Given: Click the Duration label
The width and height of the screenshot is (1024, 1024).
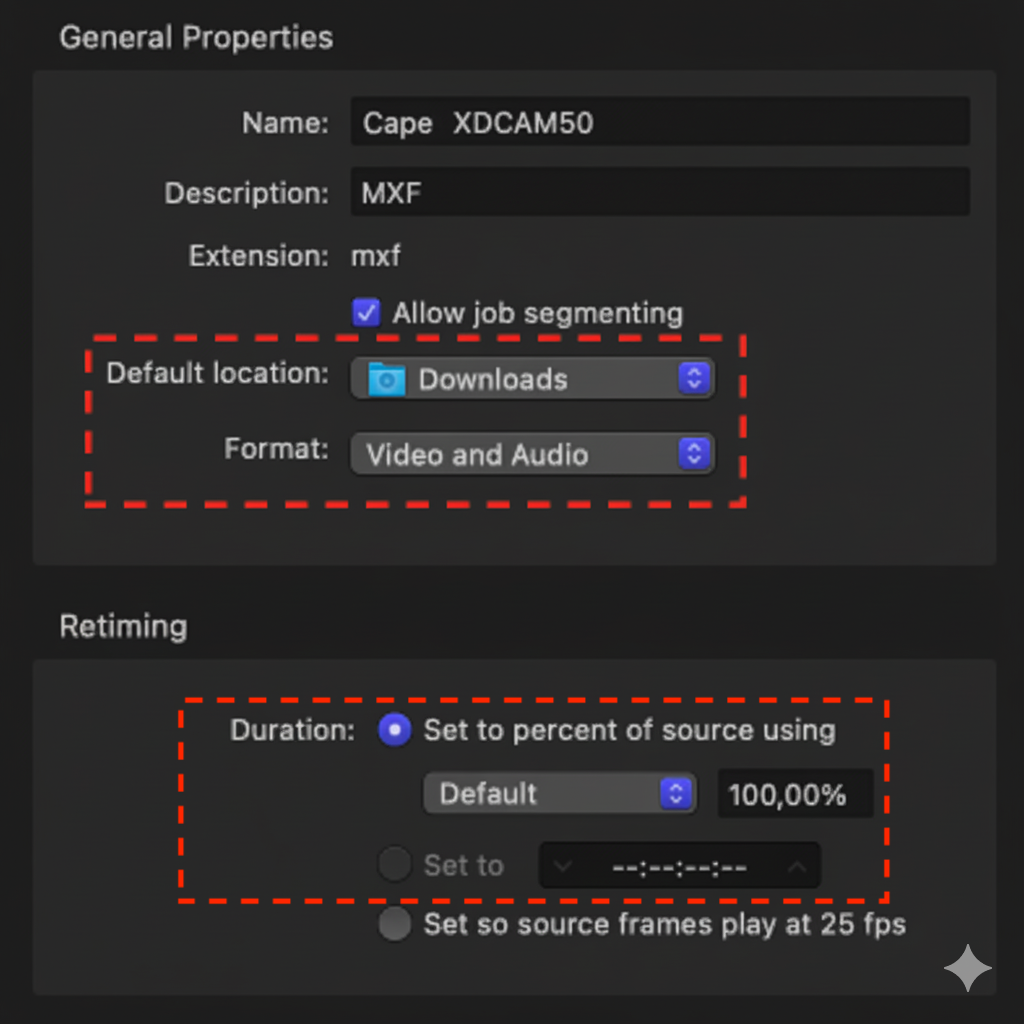Looking at the screenshot, I should [290, 730].
